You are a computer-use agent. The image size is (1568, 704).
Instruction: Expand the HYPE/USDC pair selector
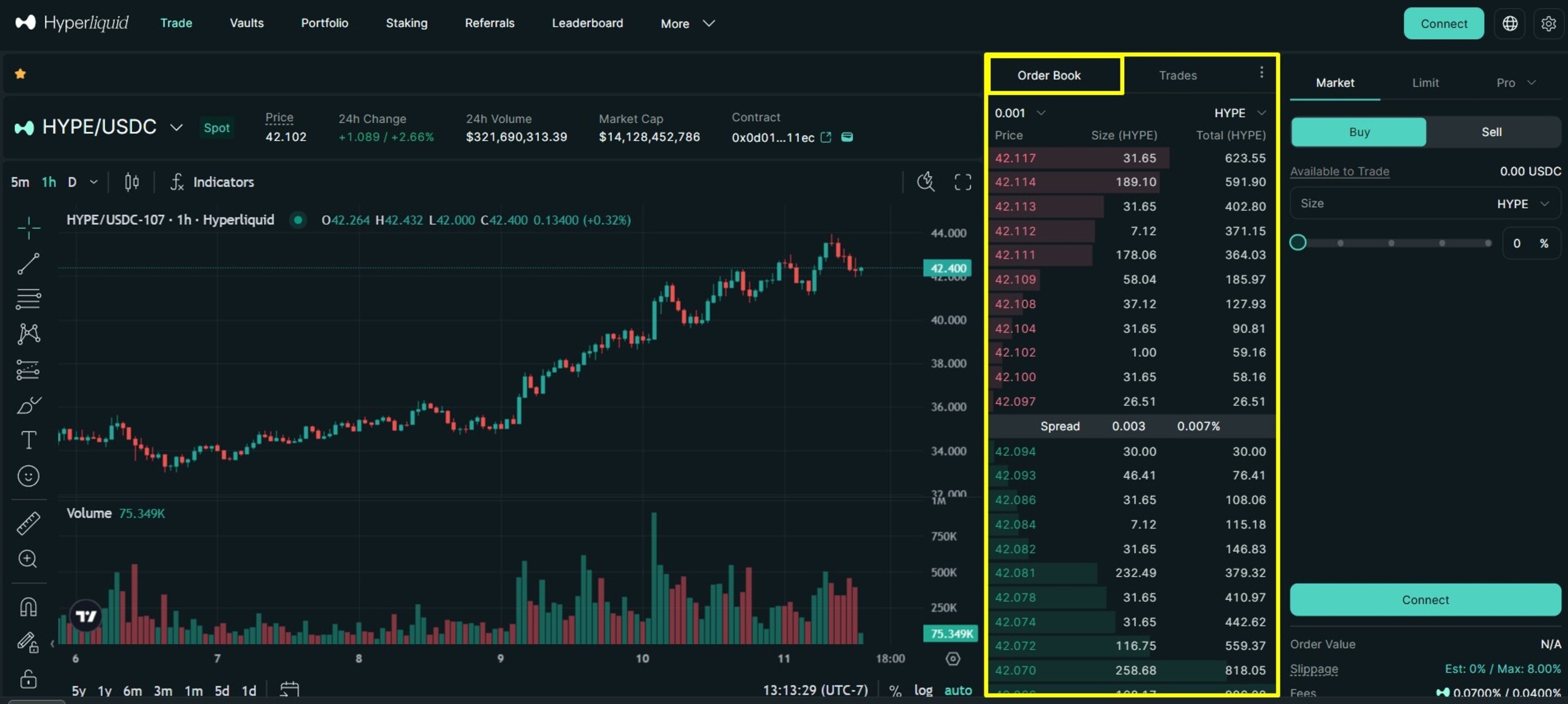coord(176,127)
